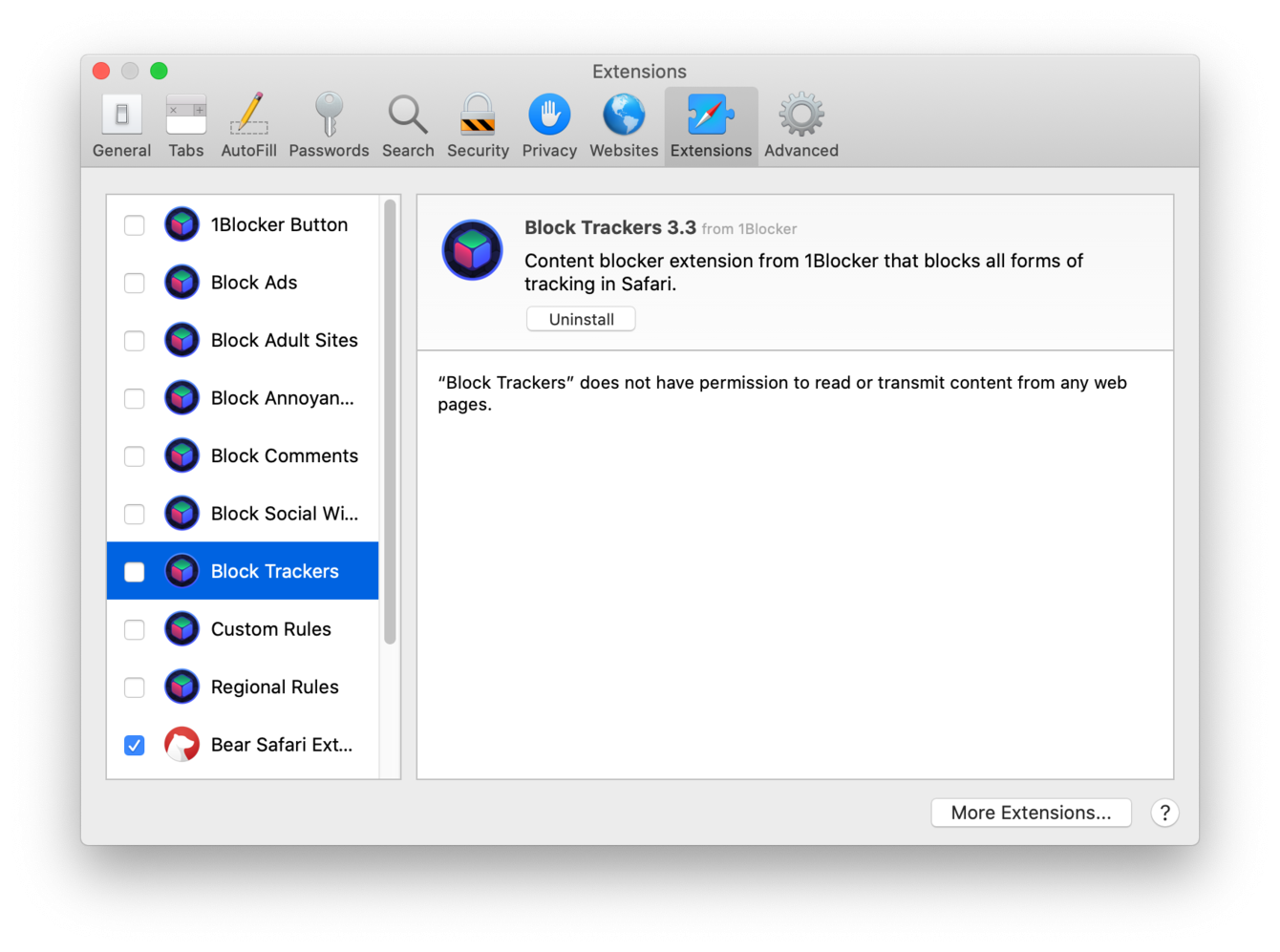
Task: Open the Tabs preferences icon
Action: (185, 116)
